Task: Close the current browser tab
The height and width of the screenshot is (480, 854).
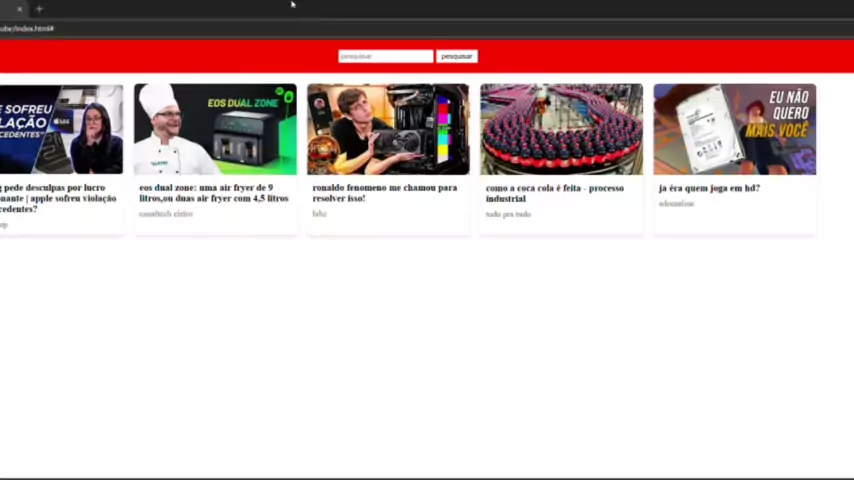Action: pyautogui.click(x=18, y=9)
